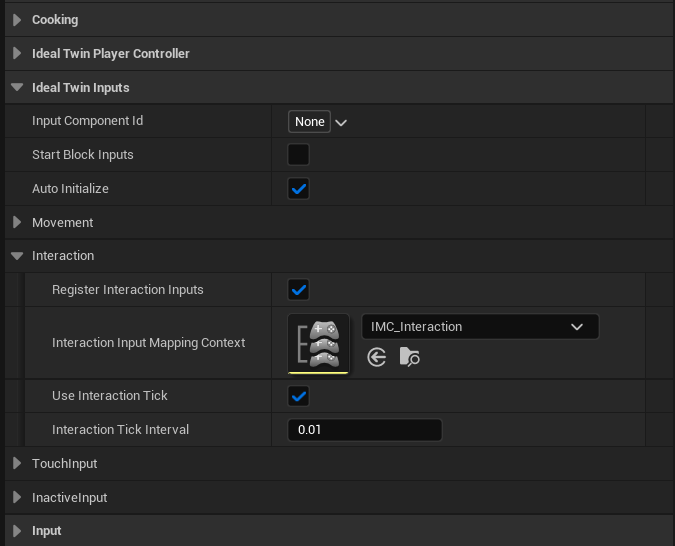This screenshot has width=675, height=546.
Task: Expand the Cooking section
Action: (17, 20)
